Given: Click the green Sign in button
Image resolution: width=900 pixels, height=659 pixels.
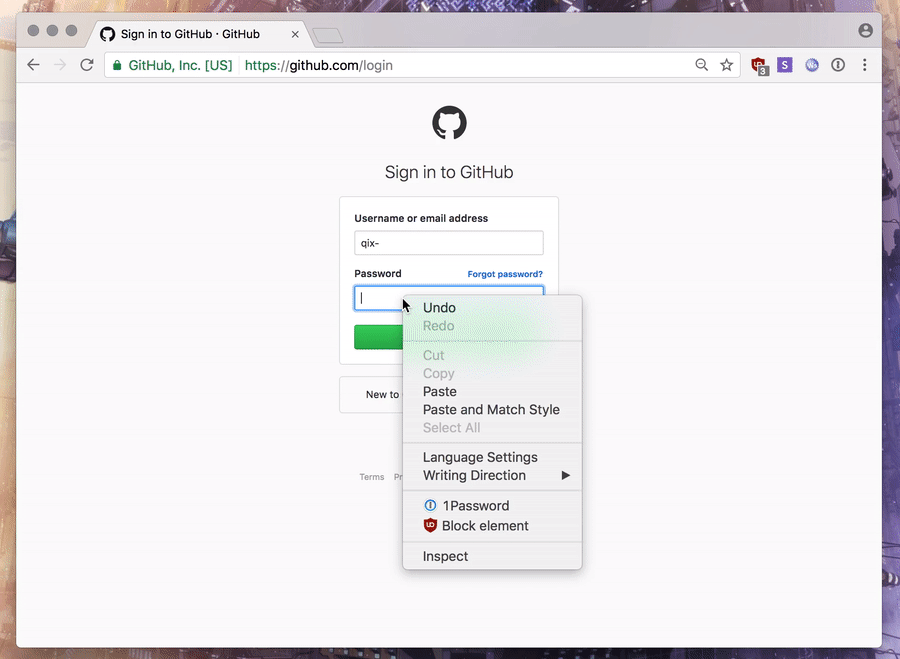Looking at the screenshot, I should click(x=379, y=337).
